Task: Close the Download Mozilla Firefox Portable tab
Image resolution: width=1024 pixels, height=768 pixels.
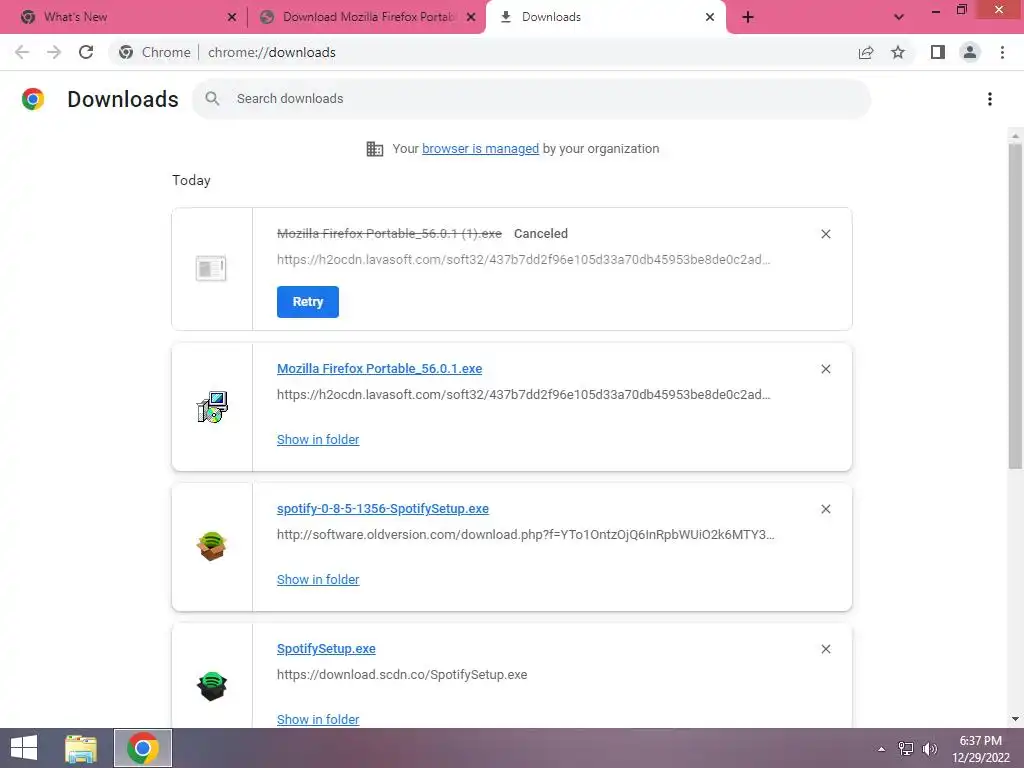Action: point(471,17)
